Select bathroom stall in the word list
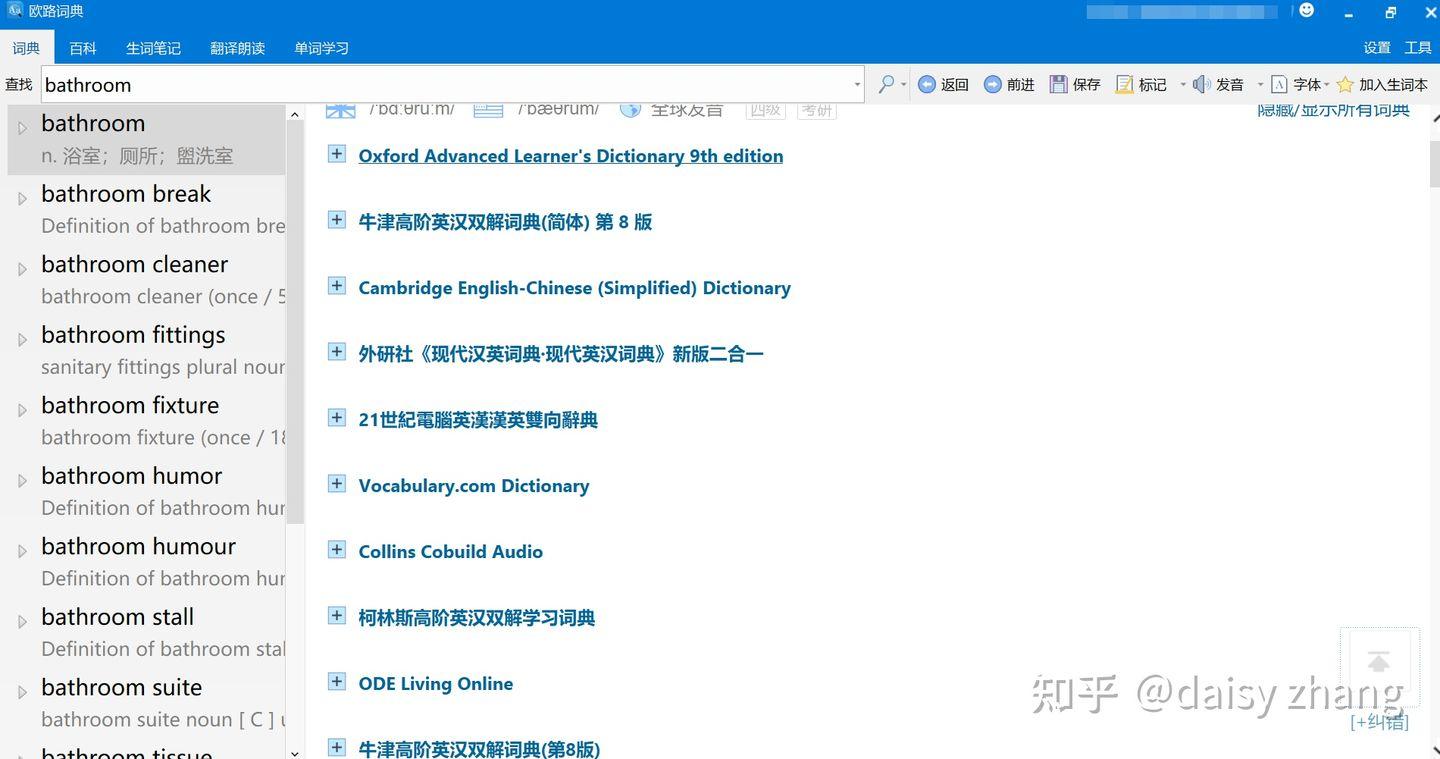 click(x=147, y=632)
